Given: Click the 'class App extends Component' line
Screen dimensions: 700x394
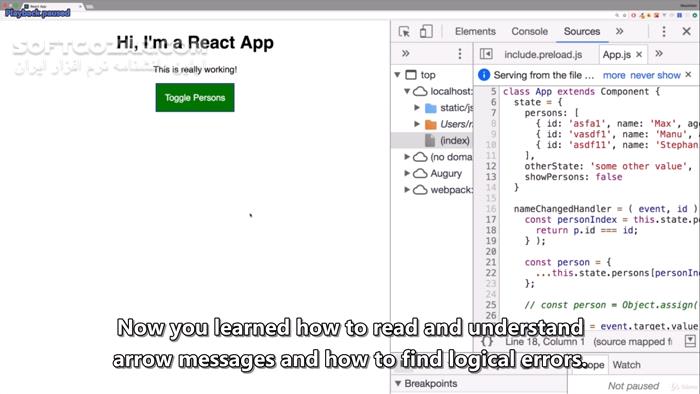Looking at the screenshot, I should click(581, 91).
